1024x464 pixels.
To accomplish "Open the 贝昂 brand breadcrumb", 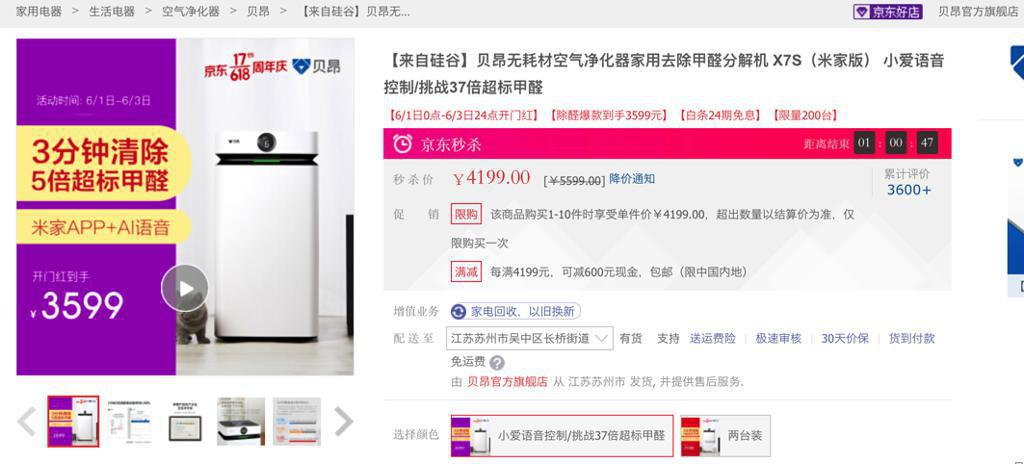I will tap(258, 11).
